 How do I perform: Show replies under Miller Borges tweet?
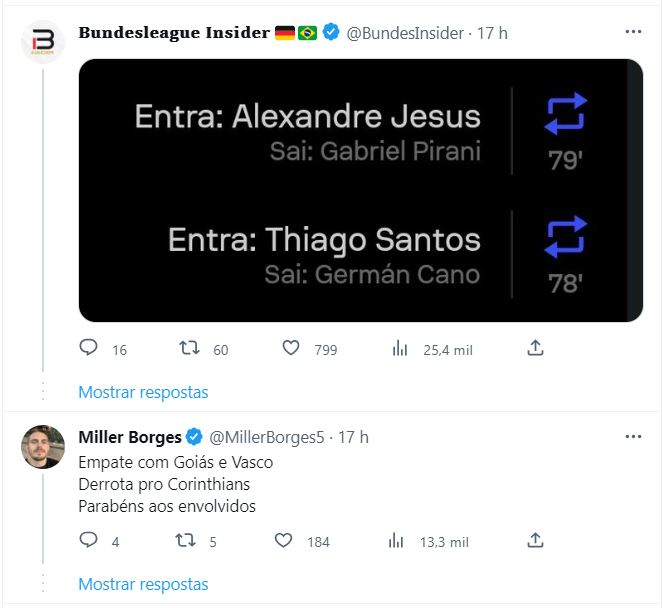pyautogui.click(x=143, y=584)
